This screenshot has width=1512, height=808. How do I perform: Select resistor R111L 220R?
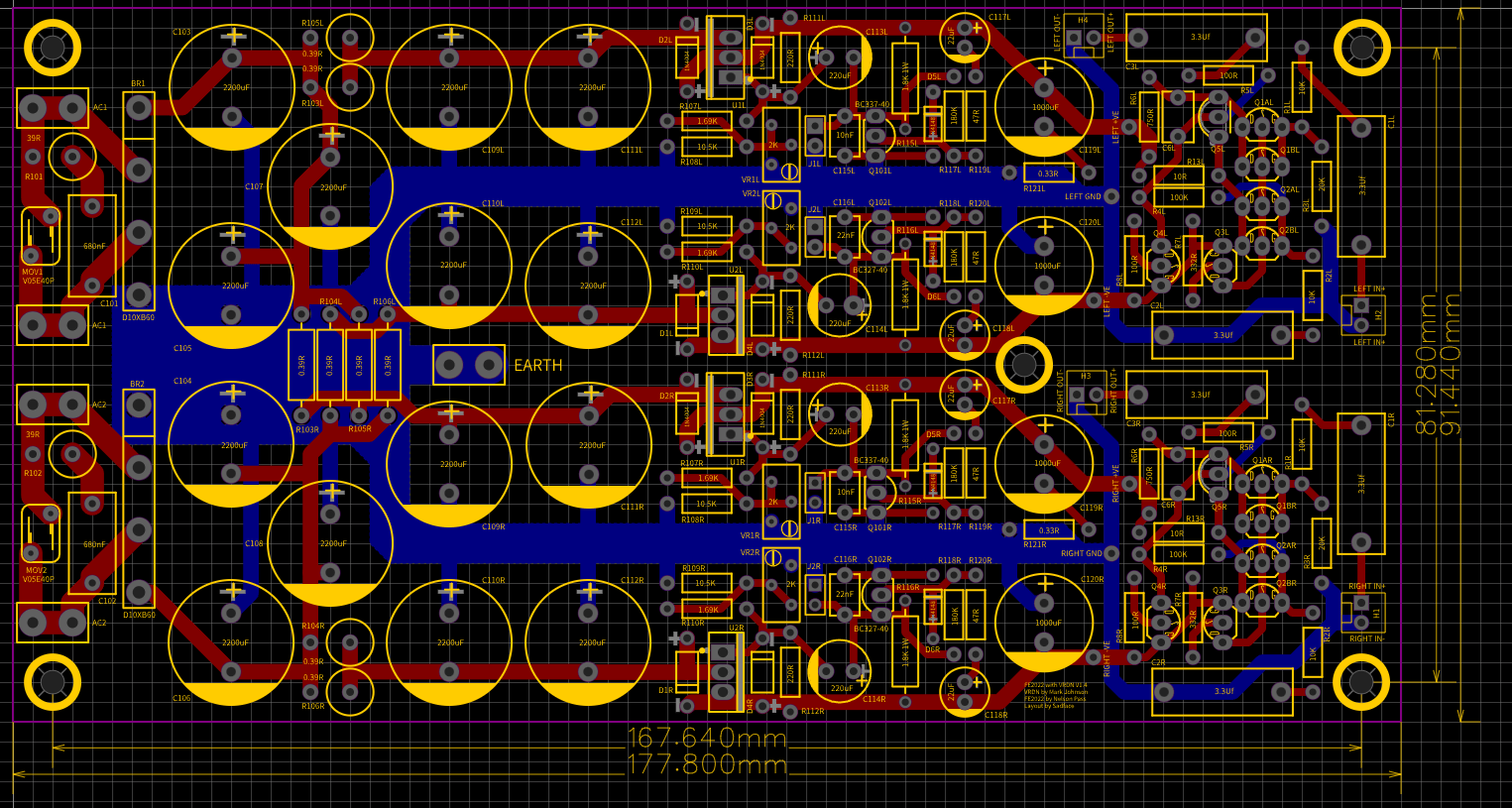tap(790, 58)
